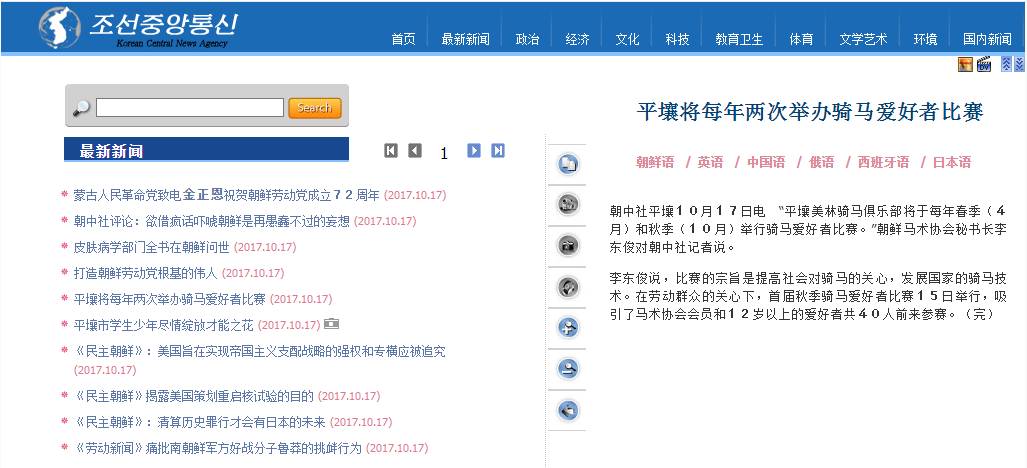Click the double up-chevron icon at top right

(x=1006, y=64)
